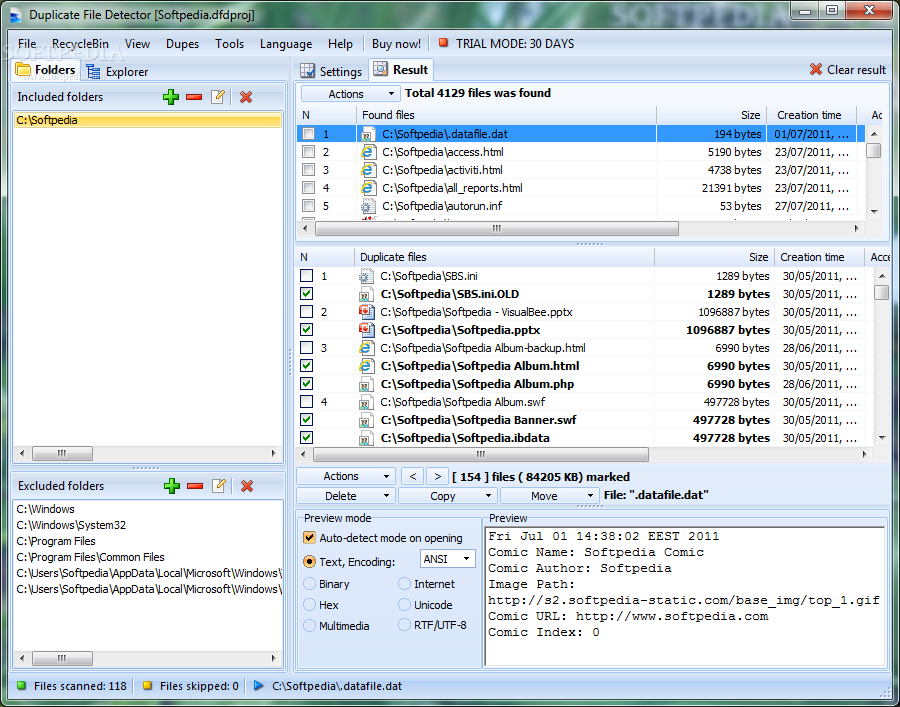The height and width of the screenshot is (707, 900).
Task: Click the Found files horizontal scrollbar
Action: pyautogui.click(x=496, y=228)
